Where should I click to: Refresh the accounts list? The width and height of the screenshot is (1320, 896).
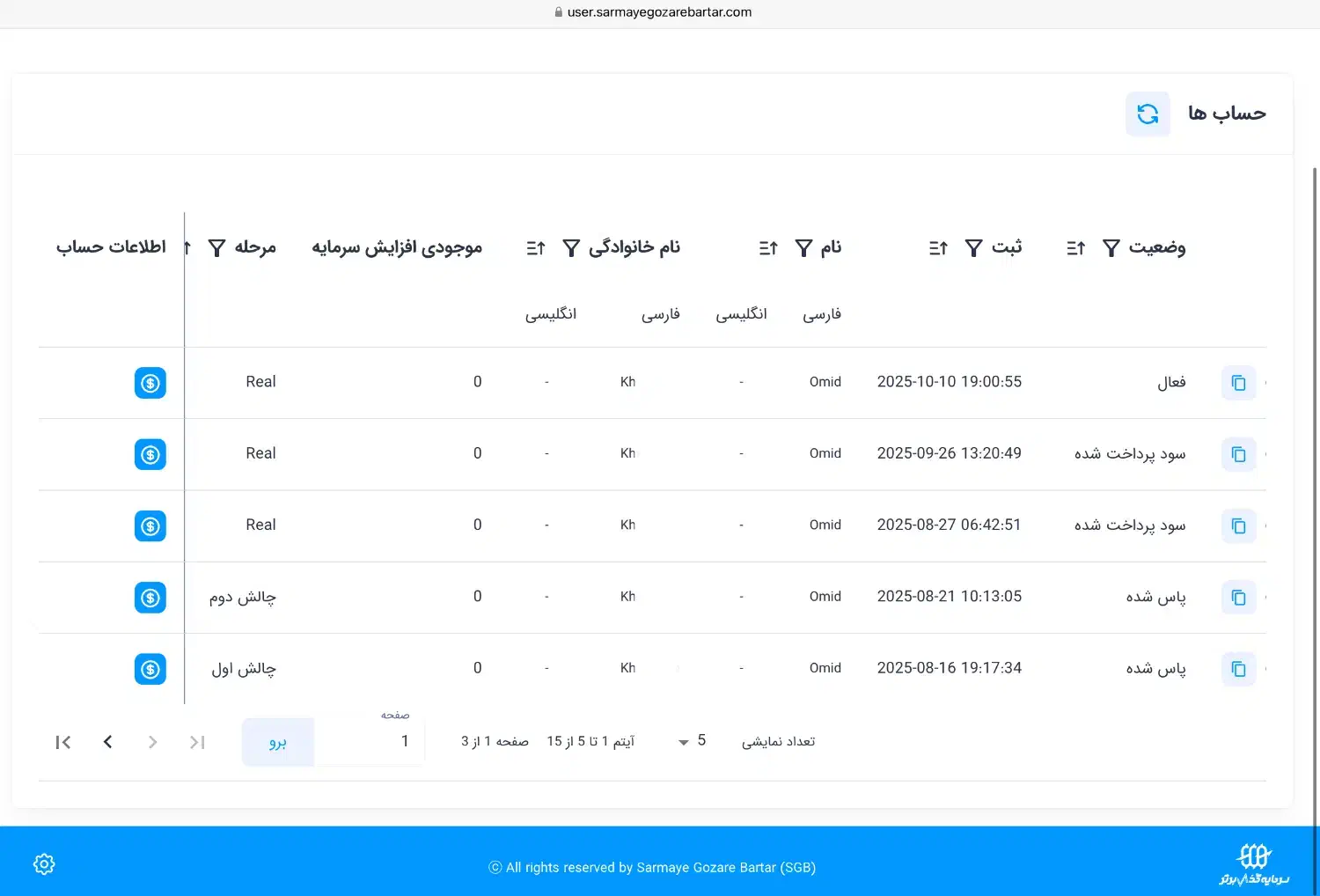tap(1147, 114)
